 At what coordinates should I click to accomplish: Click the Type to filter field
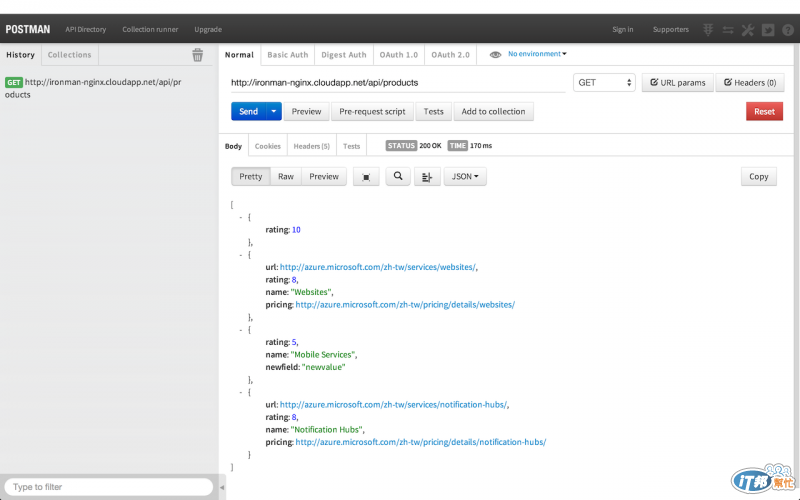click(x=108, y=487)
